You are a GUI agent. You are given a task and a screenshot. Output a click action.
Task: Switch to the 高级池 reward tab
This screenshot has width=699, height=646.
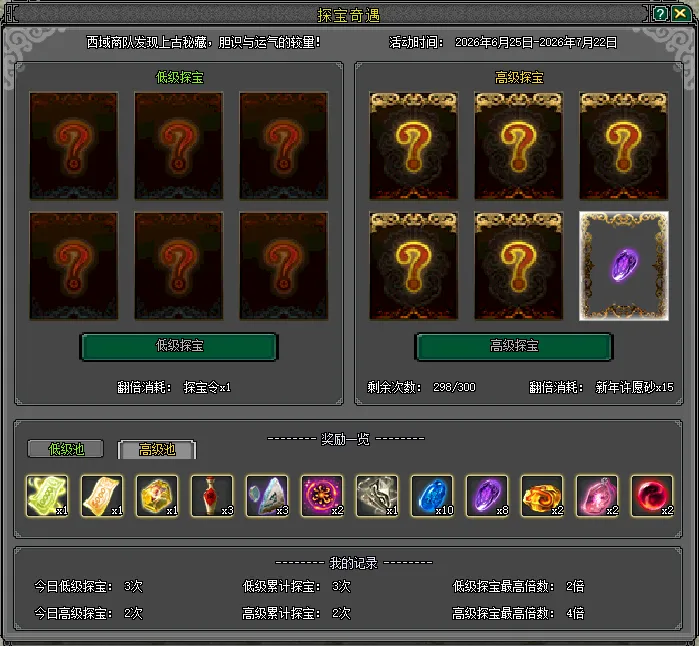tap(157, 449)
